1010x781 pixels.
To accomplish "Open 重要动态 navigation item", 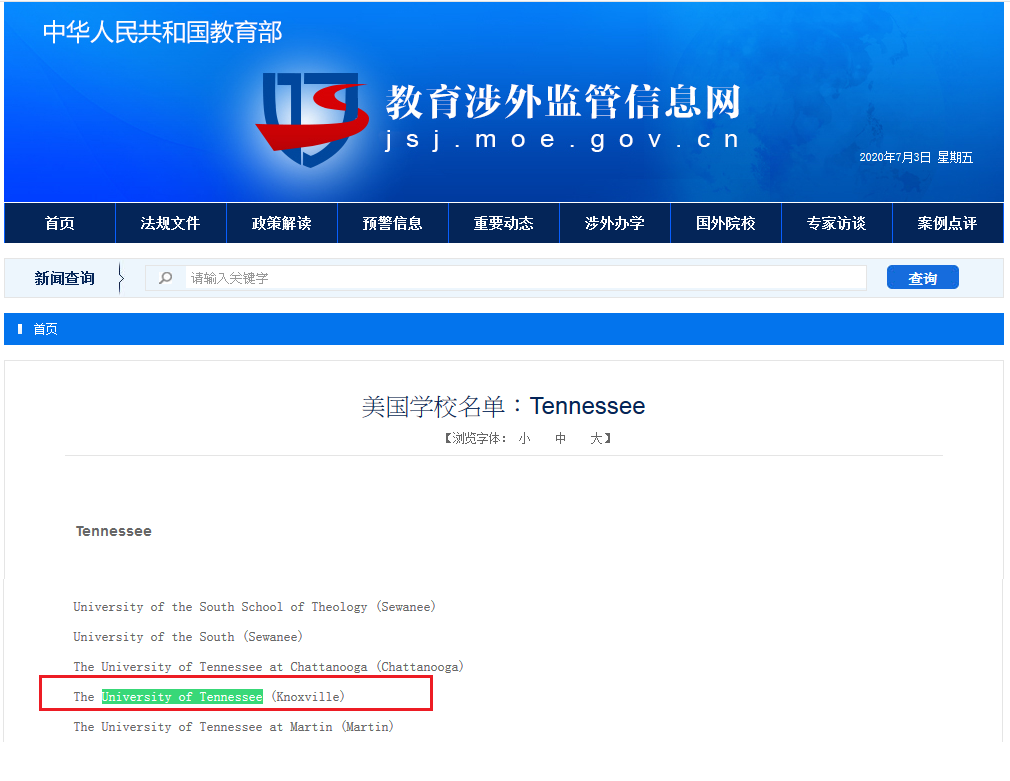I will [x=504, y=223].
